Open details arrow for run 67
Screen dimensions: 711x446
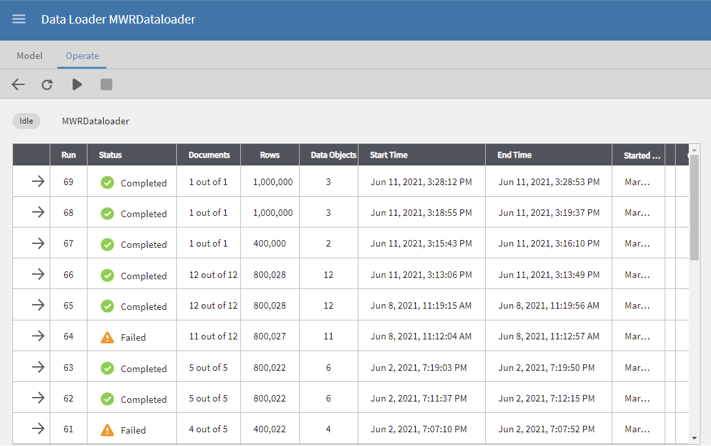38,244
